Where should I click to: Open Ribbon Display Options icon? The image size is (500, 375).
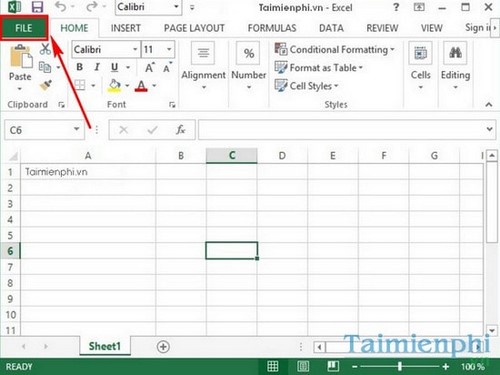coord(419,7)
